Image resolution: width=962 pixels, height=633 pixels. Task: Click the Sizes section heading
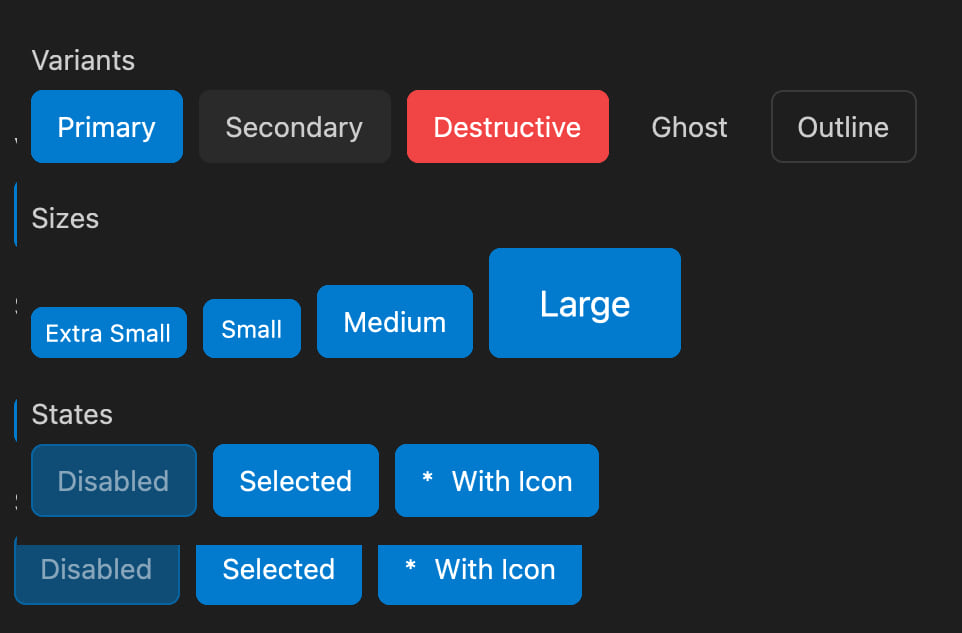click(65, 218)
